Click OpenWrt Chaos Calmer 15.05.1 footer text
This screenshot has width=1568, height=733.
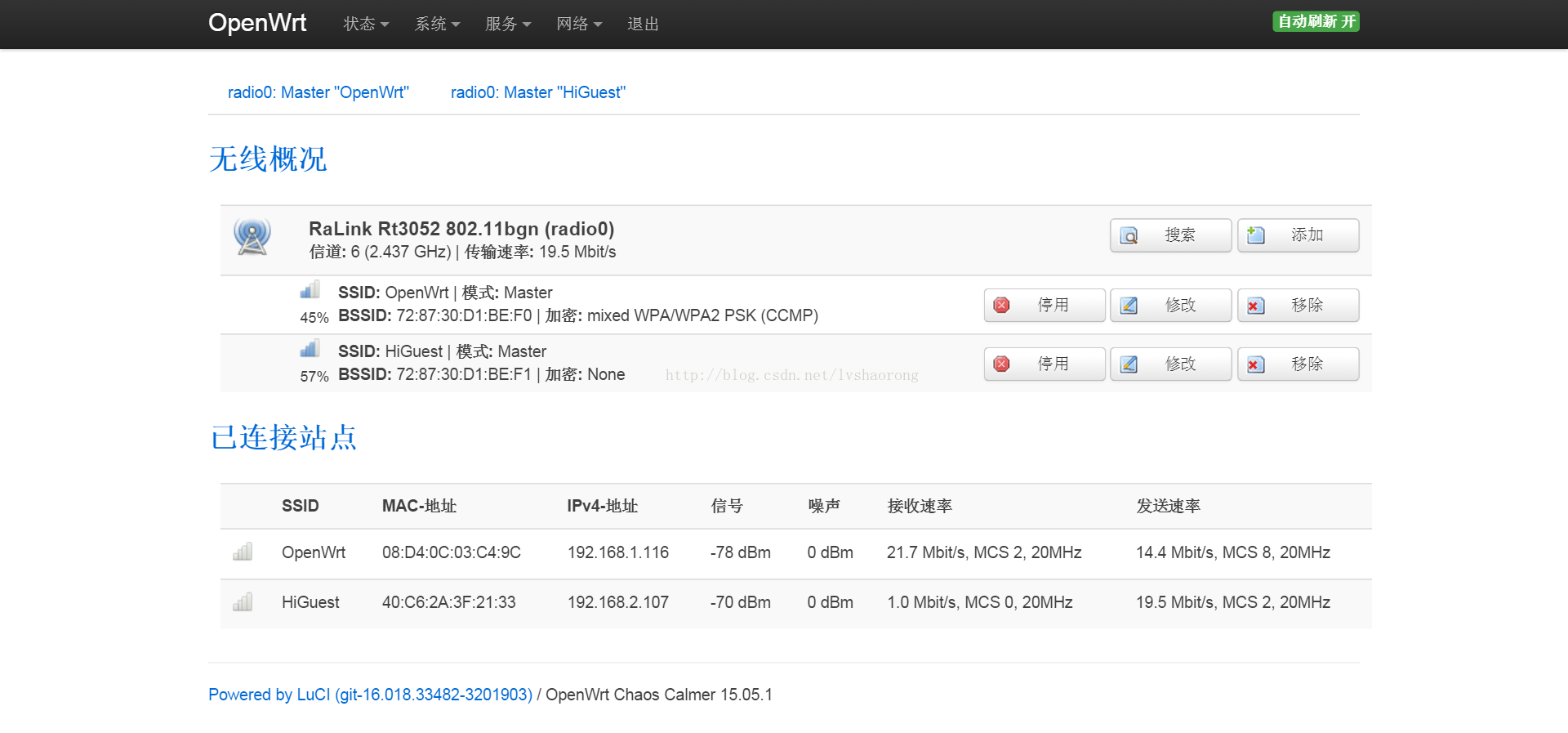(x=659, y=695)
